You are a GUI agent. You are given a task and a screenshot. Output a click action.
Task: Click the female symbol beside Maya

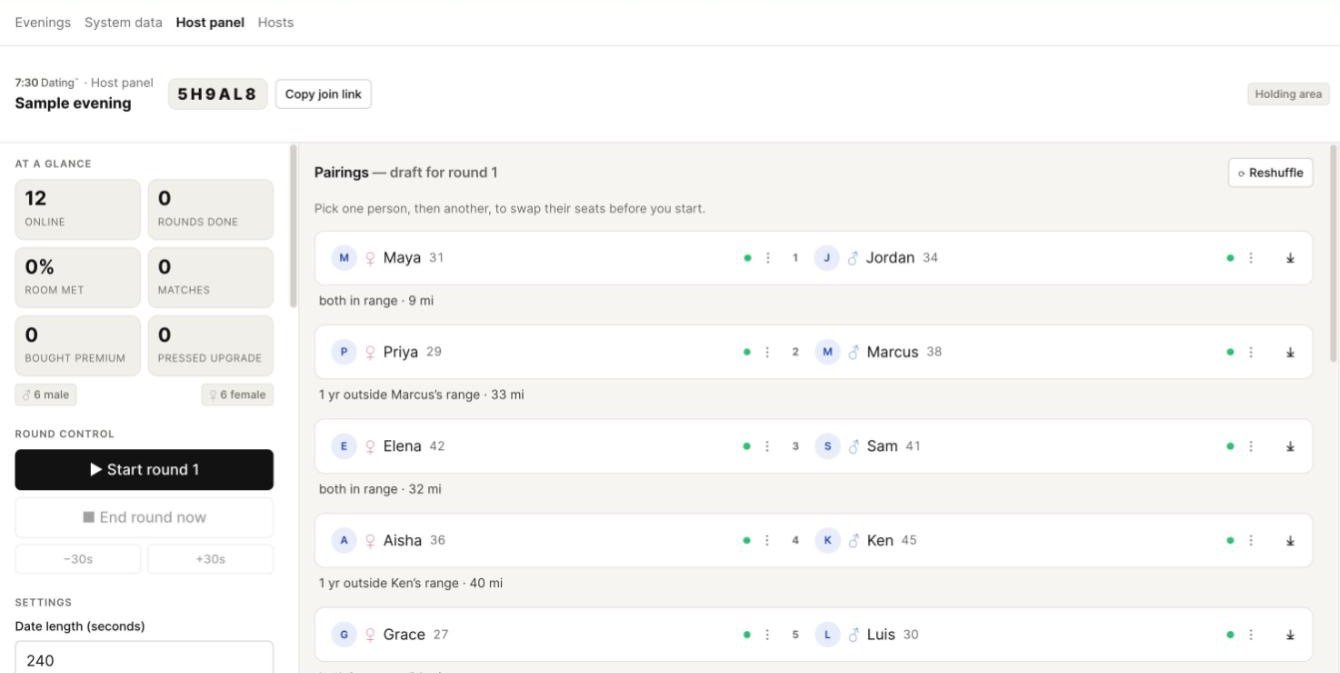coord(370,258)
